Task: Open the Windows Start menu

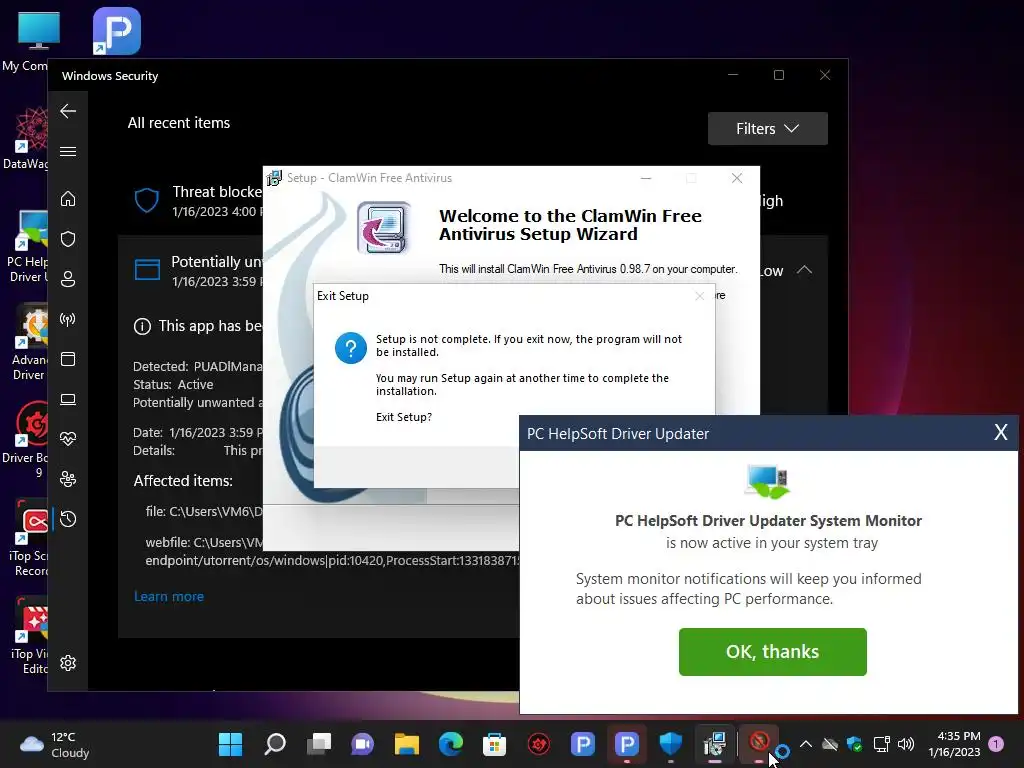Action: click(x=230, y=744)
